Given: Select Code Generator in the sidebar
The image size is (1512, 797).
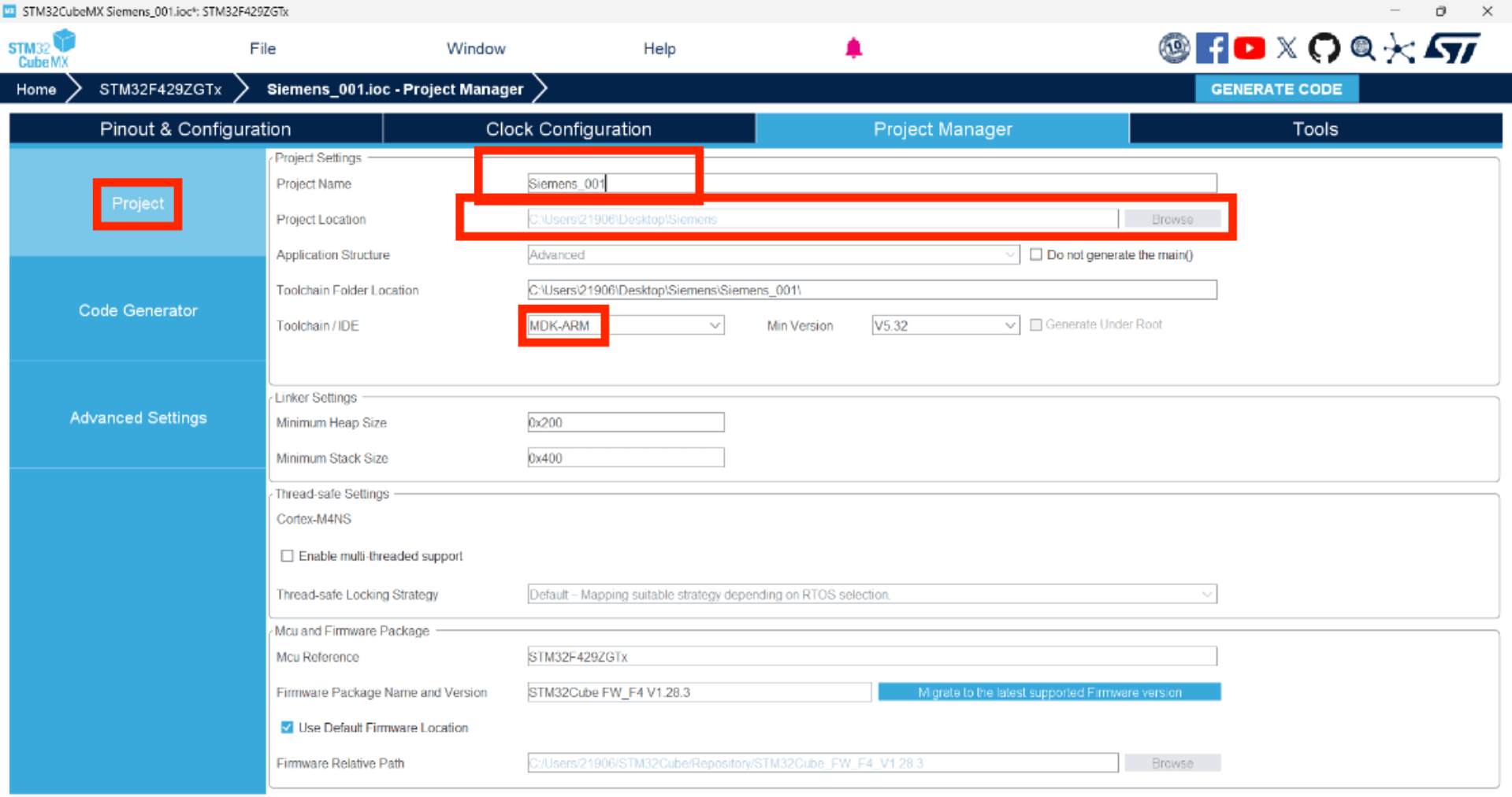Looking at the screenshot, I should [x=138, y=310].
